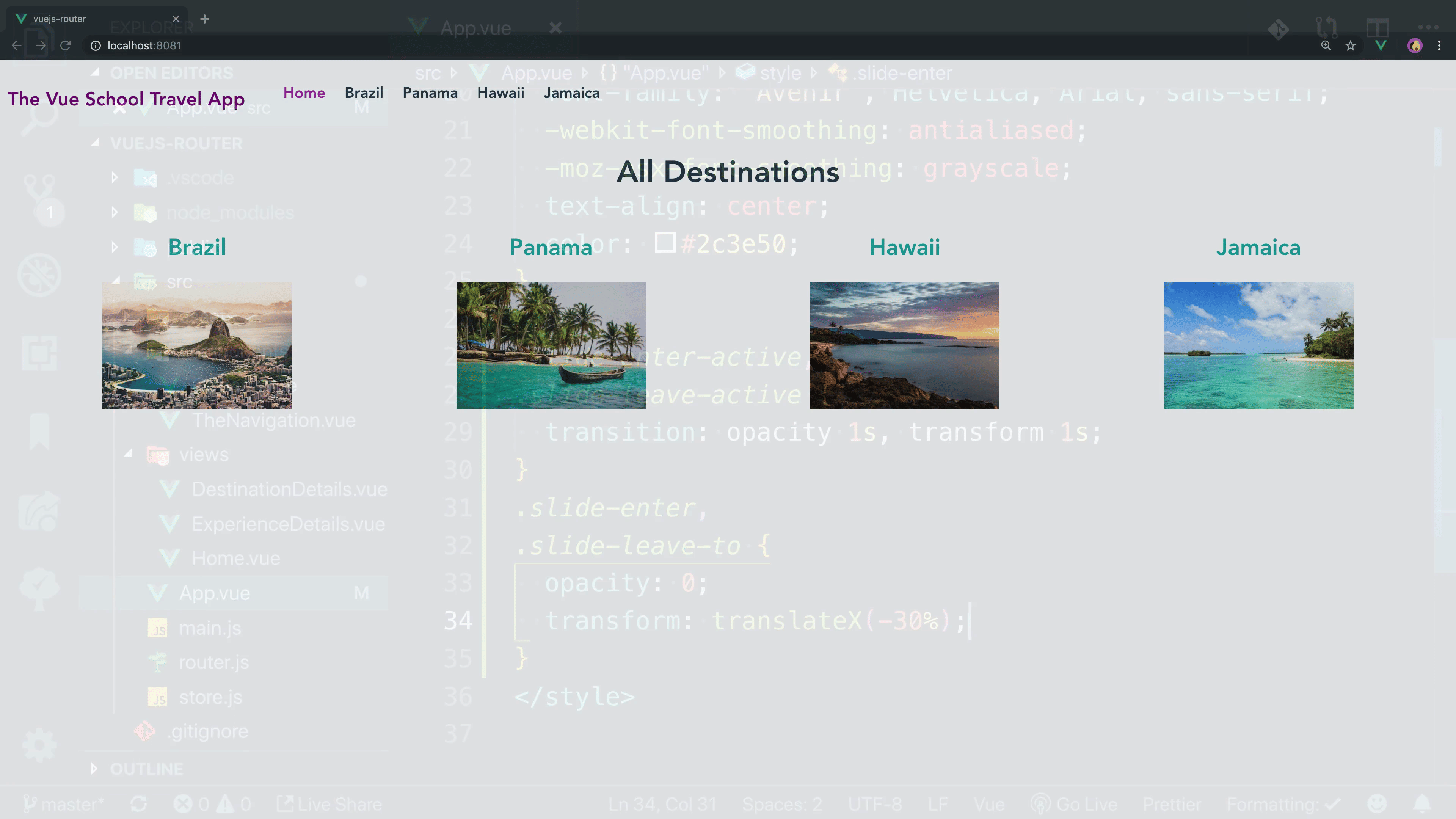
Task: Open Search in the VS Code activity bar
Action: (39, 118)
